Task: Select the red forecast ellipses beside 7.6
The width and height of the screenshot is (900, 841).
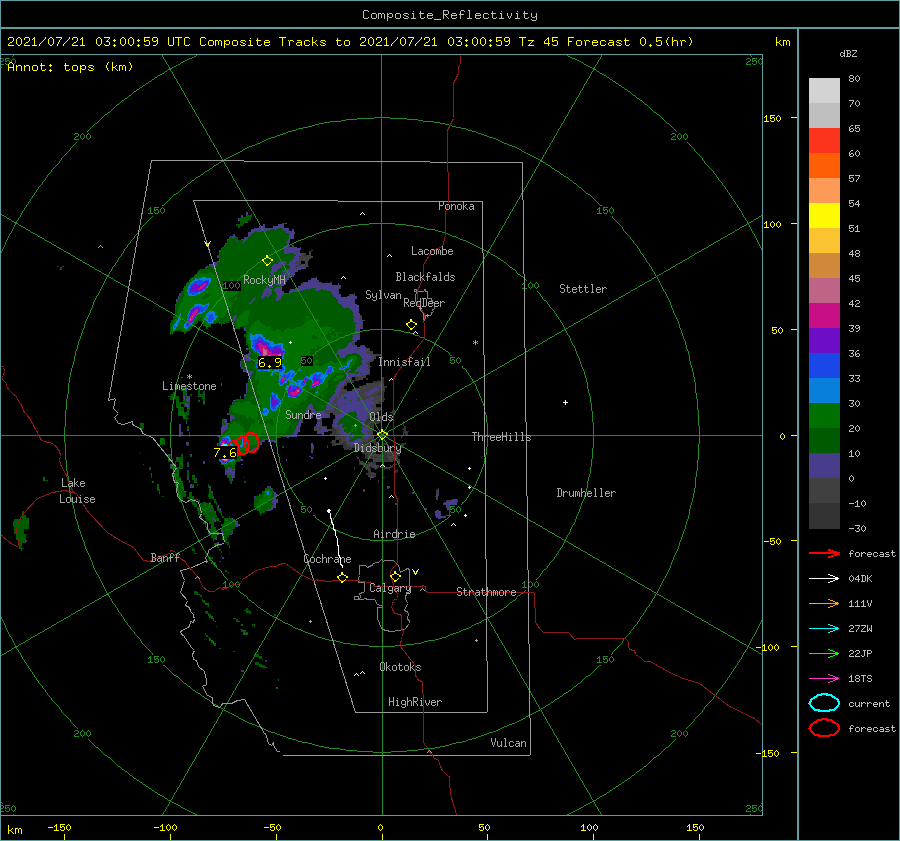Action: coord(247,443)
